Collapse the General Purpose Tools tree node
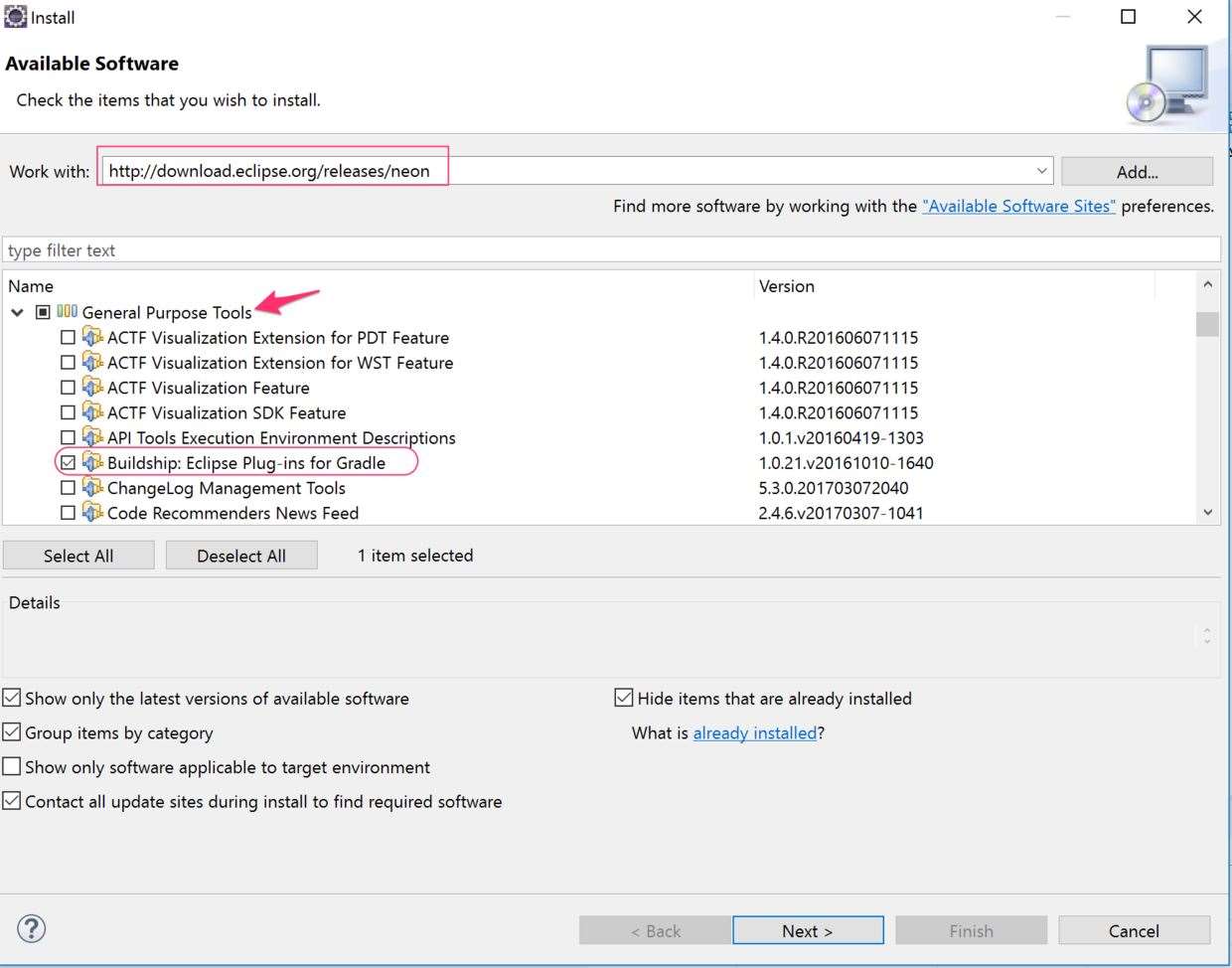Viewport: 1232px width, 968px height. click(18, 312)
